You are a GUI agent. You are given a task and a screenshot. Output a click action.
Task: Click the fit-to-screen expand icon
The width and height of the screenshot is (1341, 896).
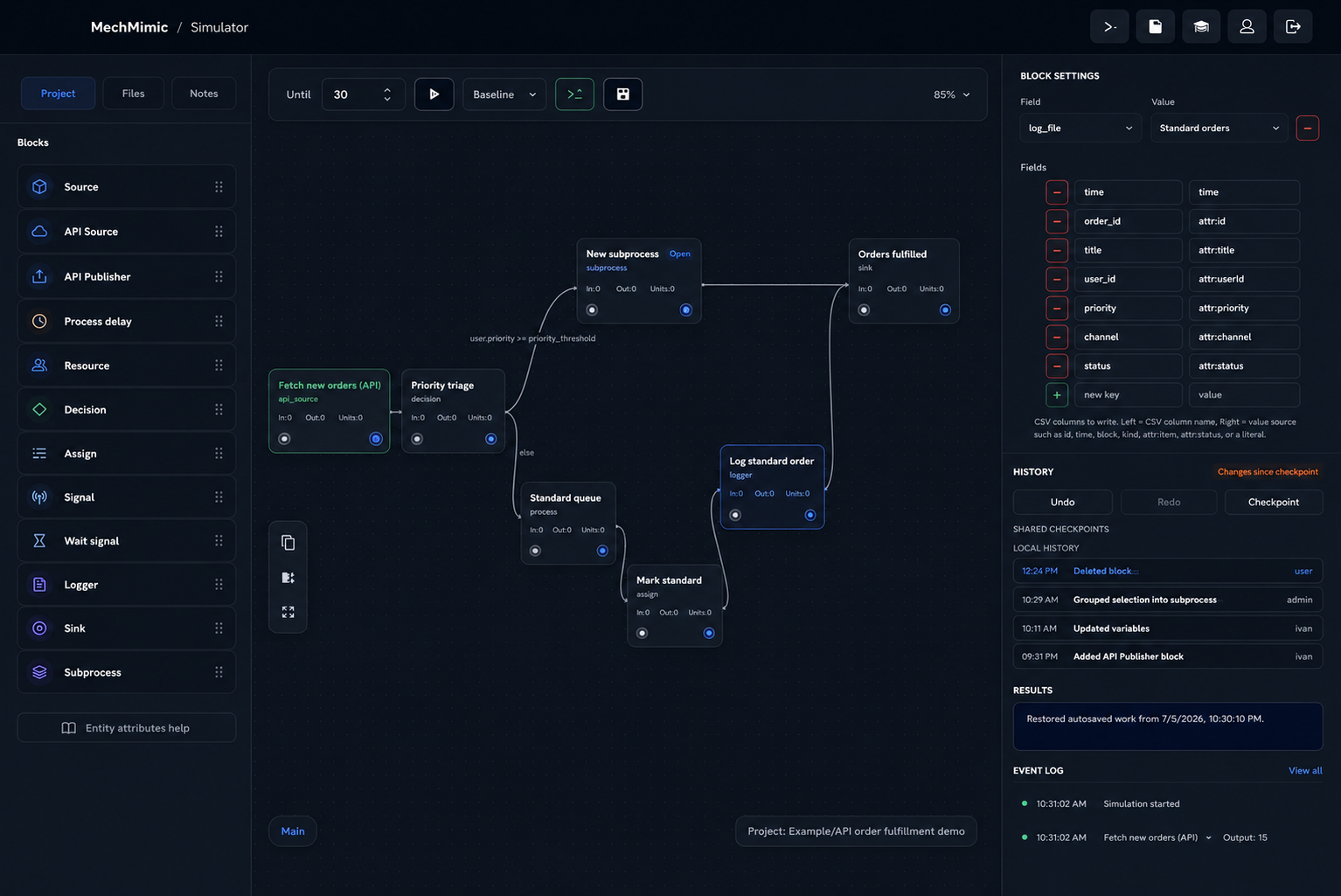[x=288, y=612]
